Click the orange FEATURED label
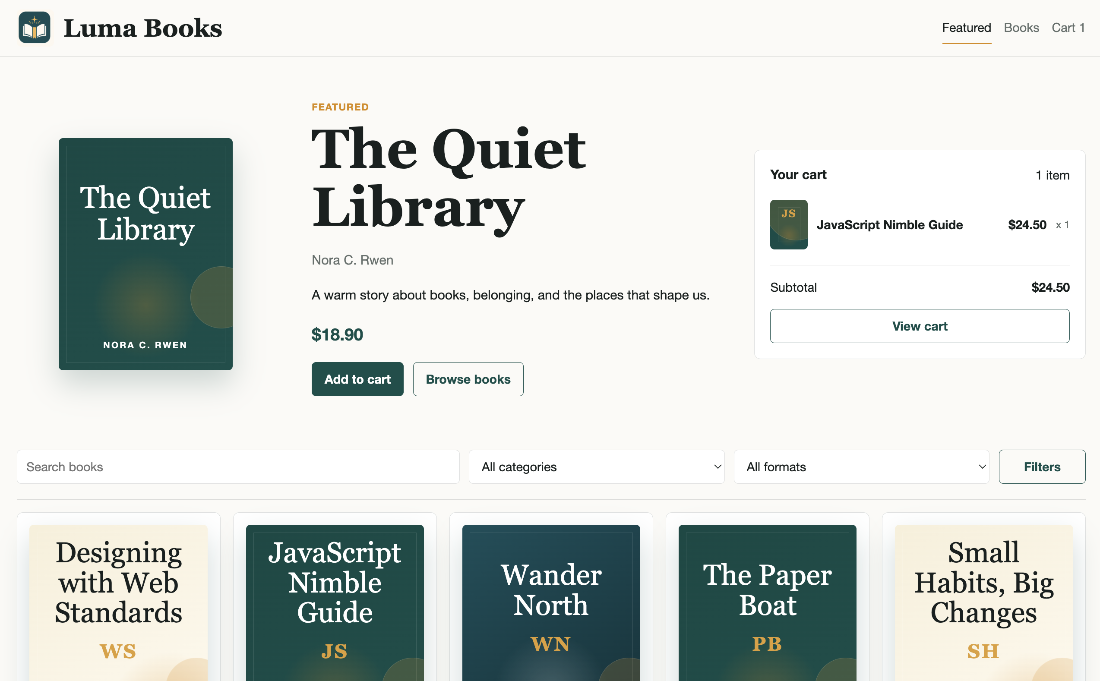1100x681 pixels. coord(340,107)
